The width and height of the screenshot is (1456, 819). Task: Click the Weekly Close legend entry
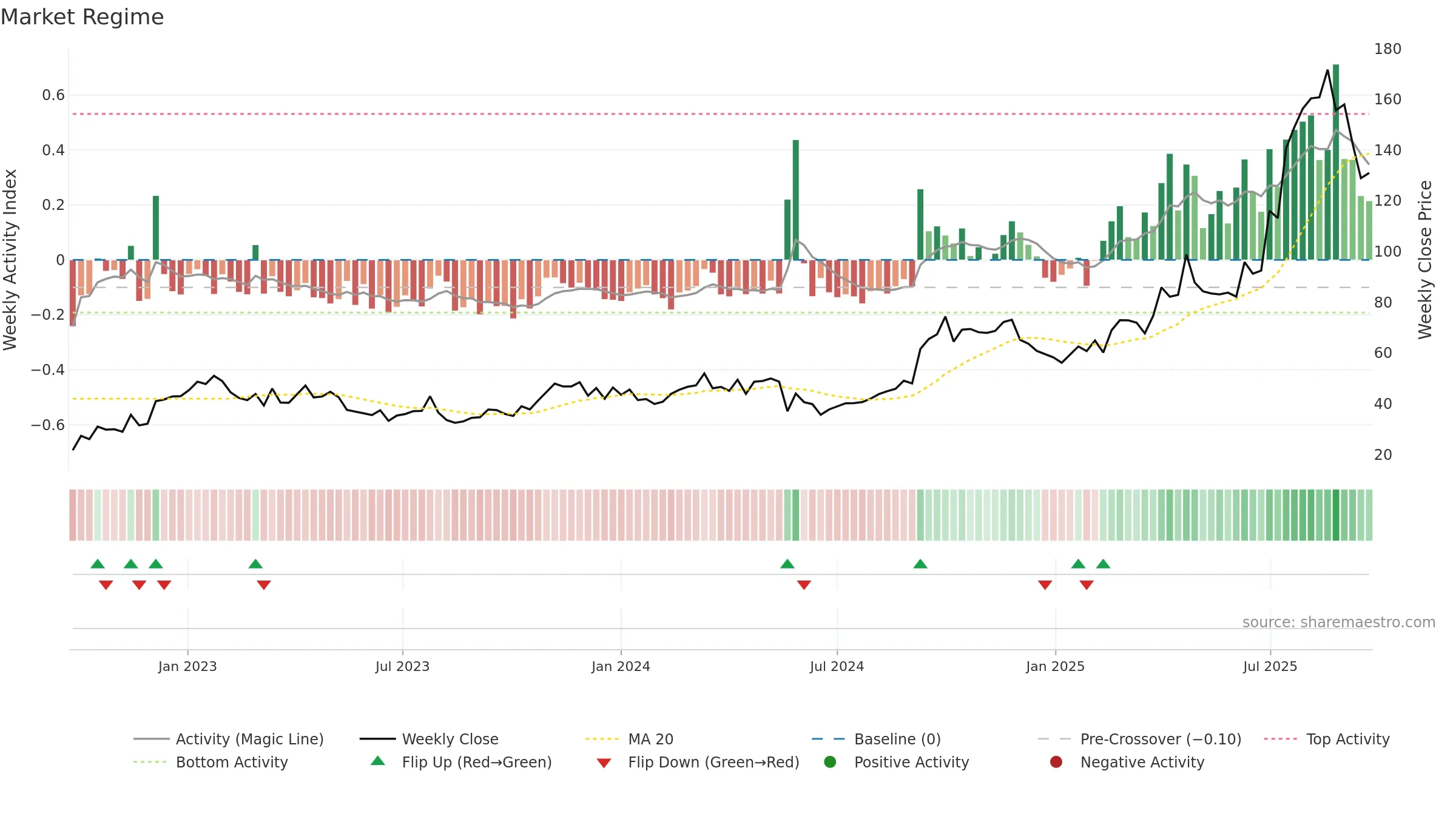click(x=429, y=739)
